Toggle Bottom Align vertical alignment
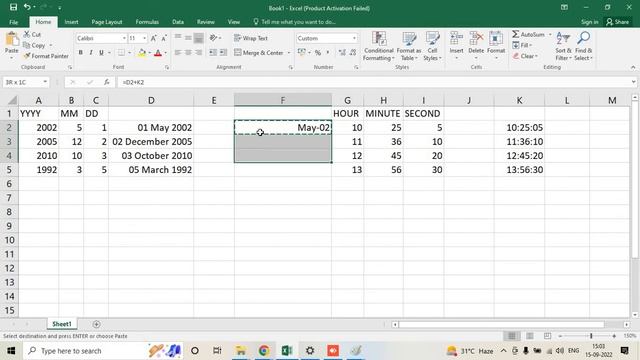This screenshot has height=360, width=640. coord(198,38)
